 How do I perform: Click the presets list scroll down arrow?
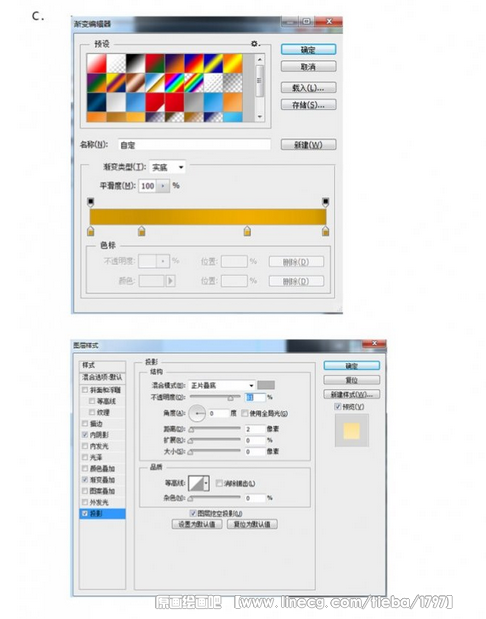click(260, 116)
